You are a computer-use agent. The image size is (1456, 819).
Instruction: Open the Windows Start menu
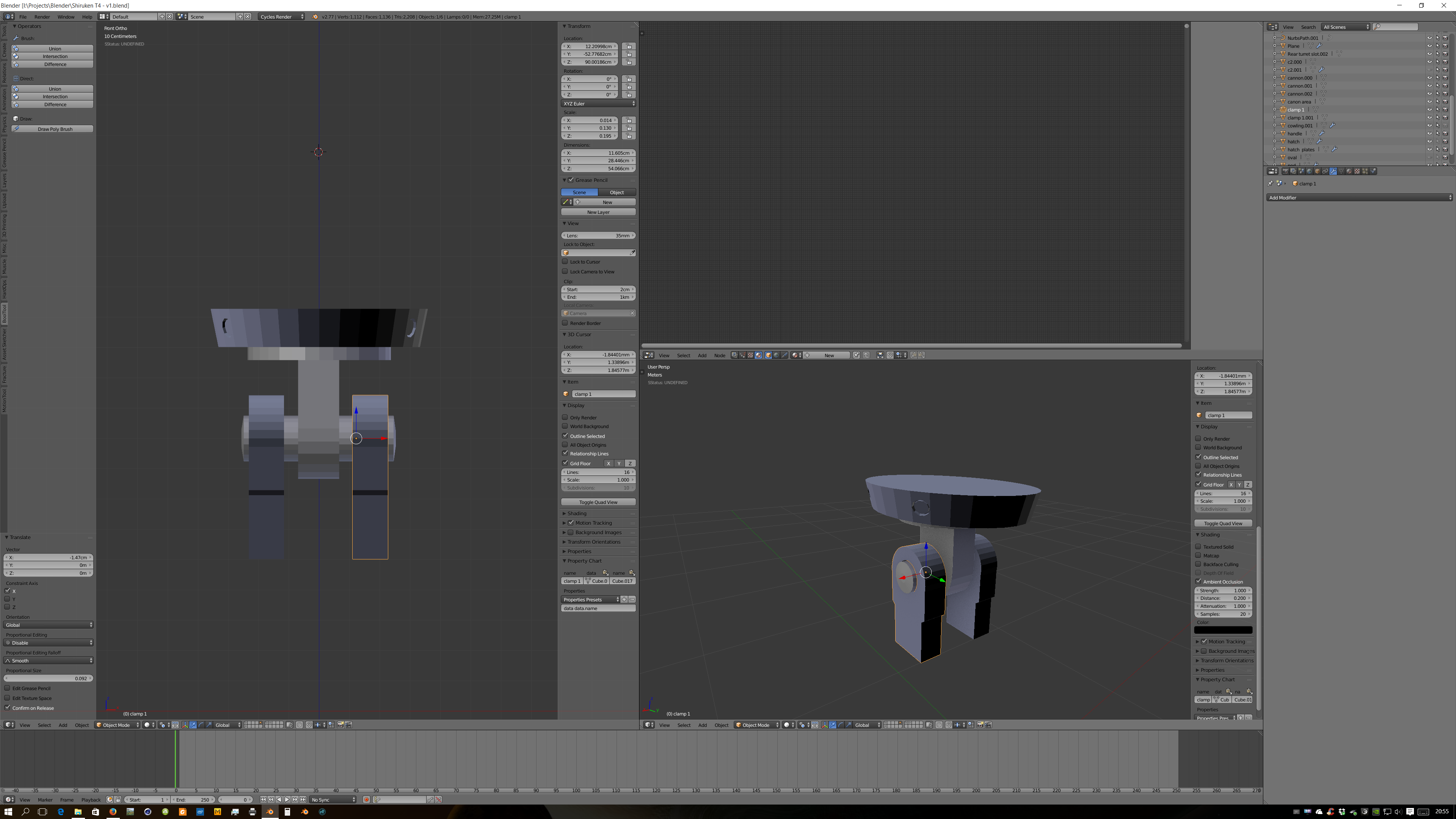[8, 812]
